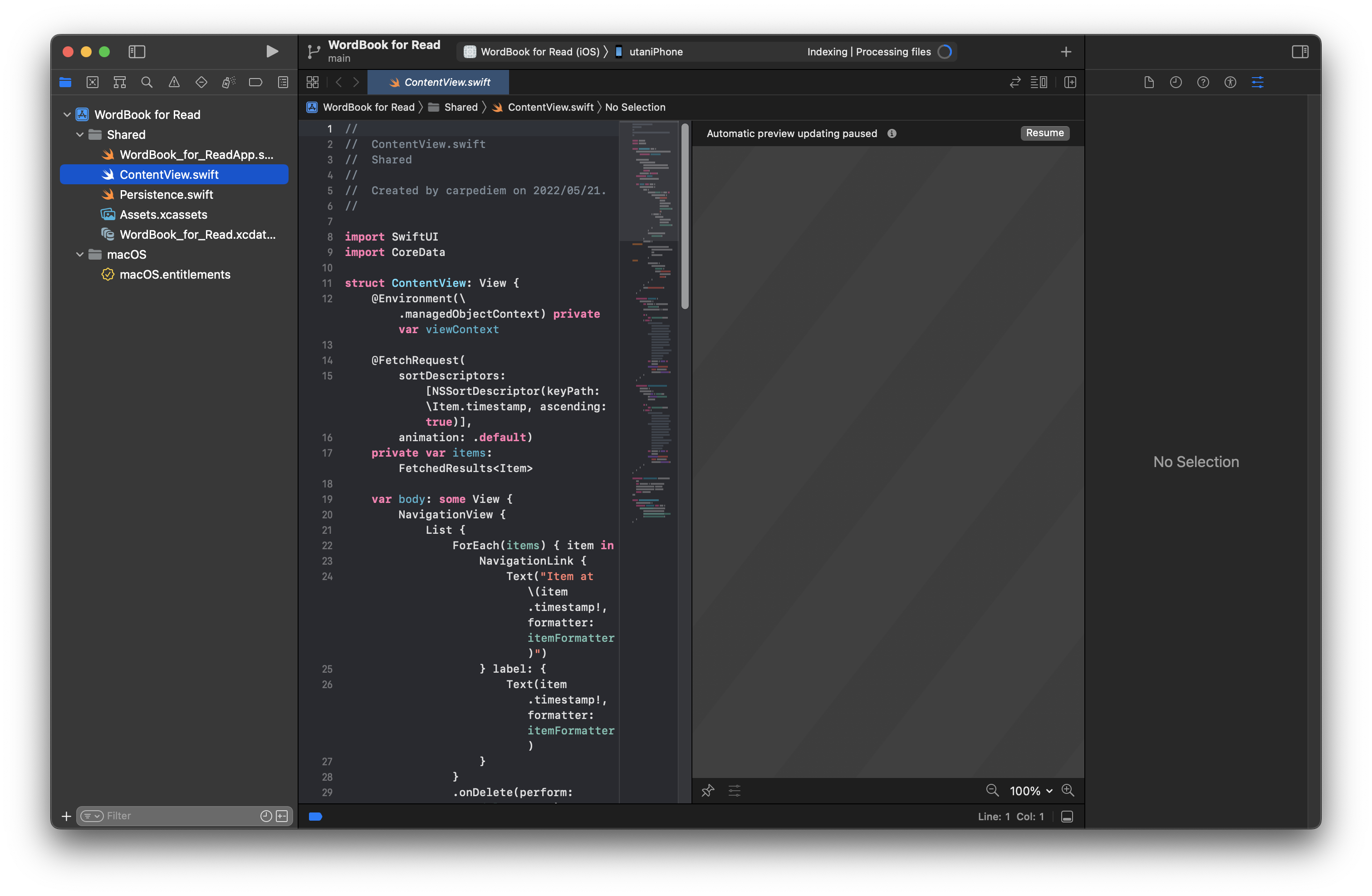Open the Source Control navigator
Screen dimensions: 1372x896
[92, 83]
